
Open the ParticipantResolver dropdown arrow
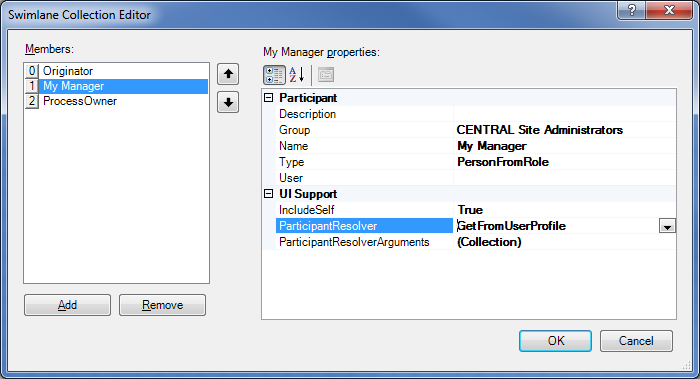click(667, 226)
